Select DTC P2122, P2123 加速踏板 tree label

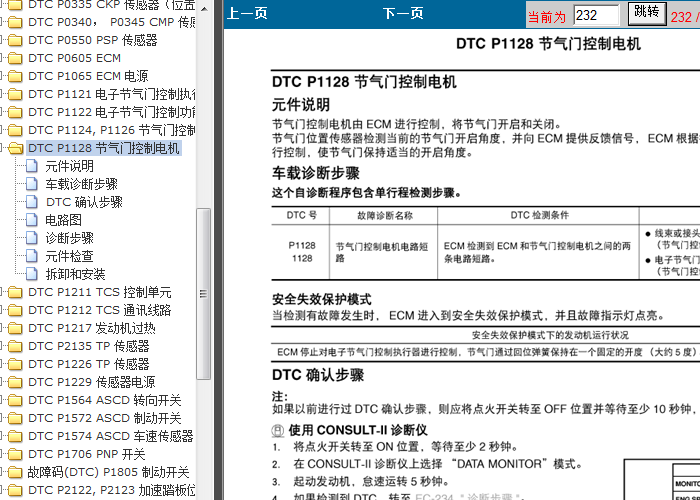coord(112,490)
